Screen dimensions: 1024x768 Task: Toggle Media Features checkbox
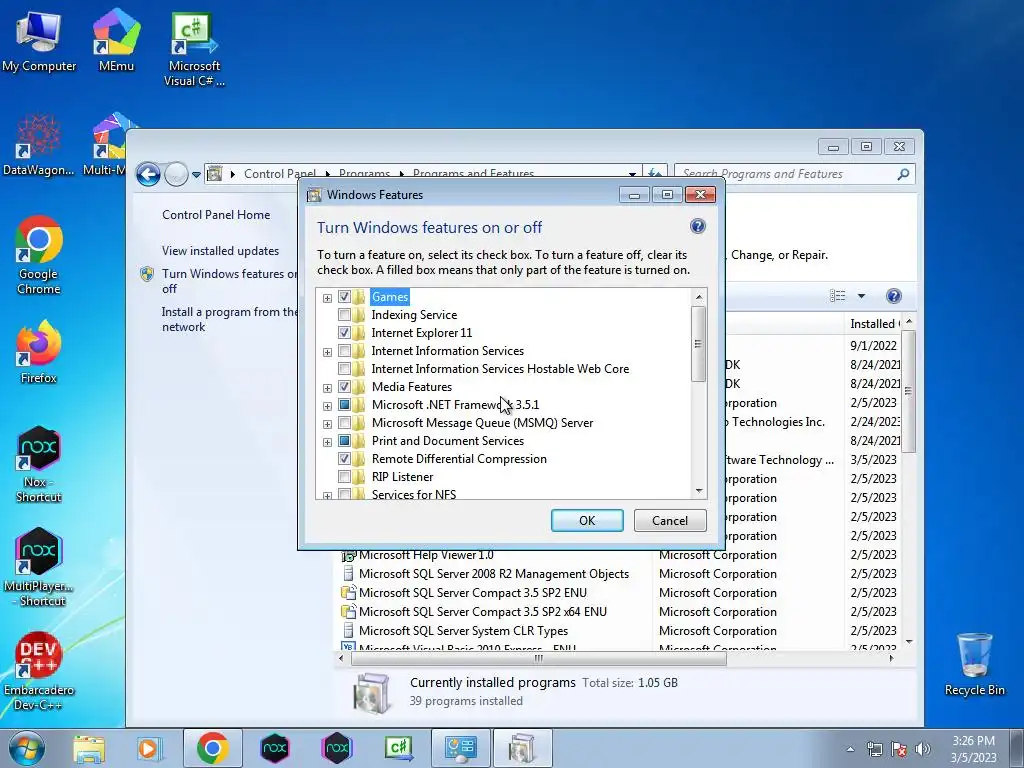tap(344, 387)
